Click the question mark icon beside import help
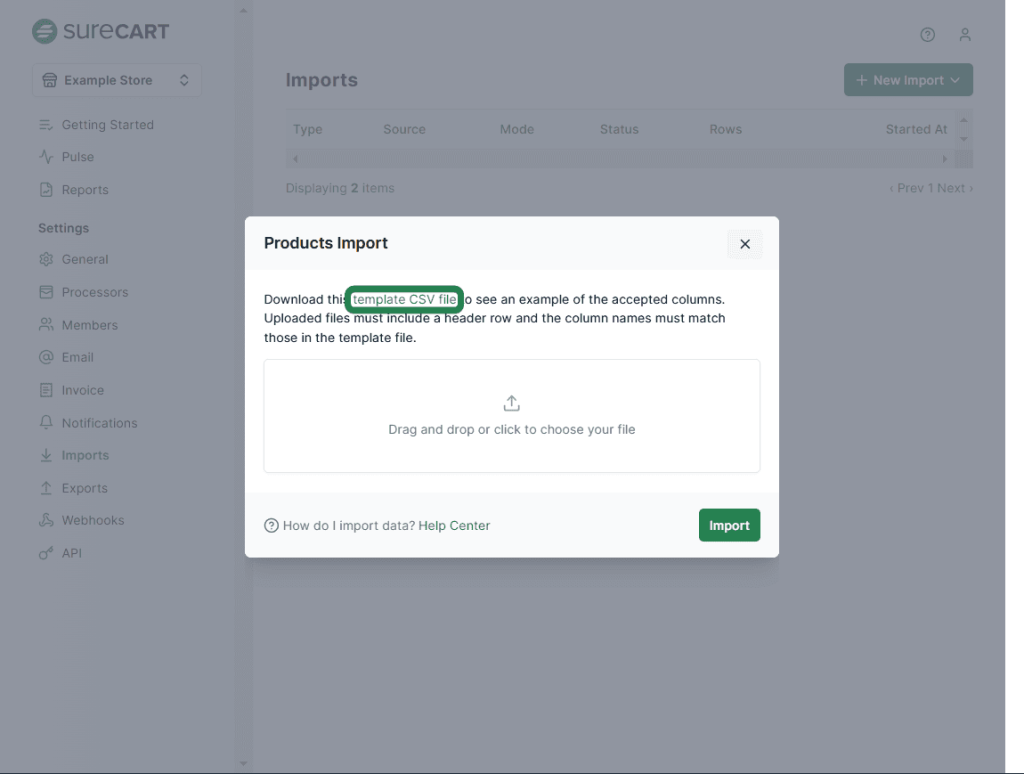The height and width of the screenshot is (774, 1024). tap(271, 526)
